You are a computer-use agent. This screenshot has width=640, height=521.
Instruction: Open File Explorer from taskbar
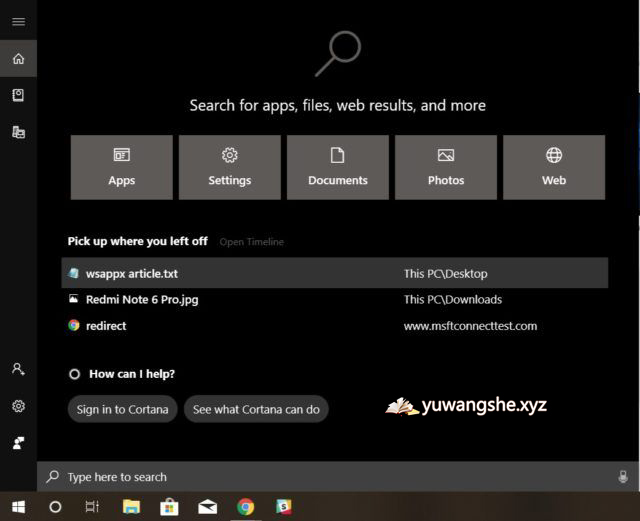pos(131,507)
